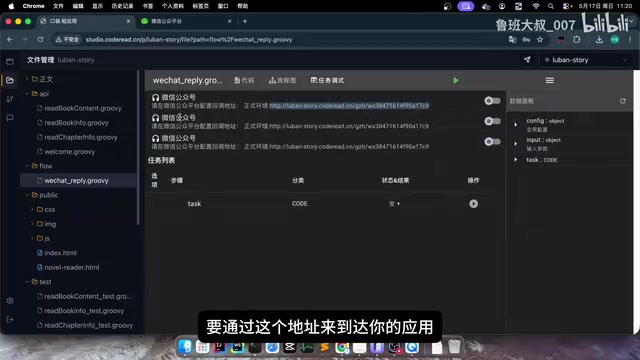Open the chat bubble icon in the left rail

pos(10,118)
